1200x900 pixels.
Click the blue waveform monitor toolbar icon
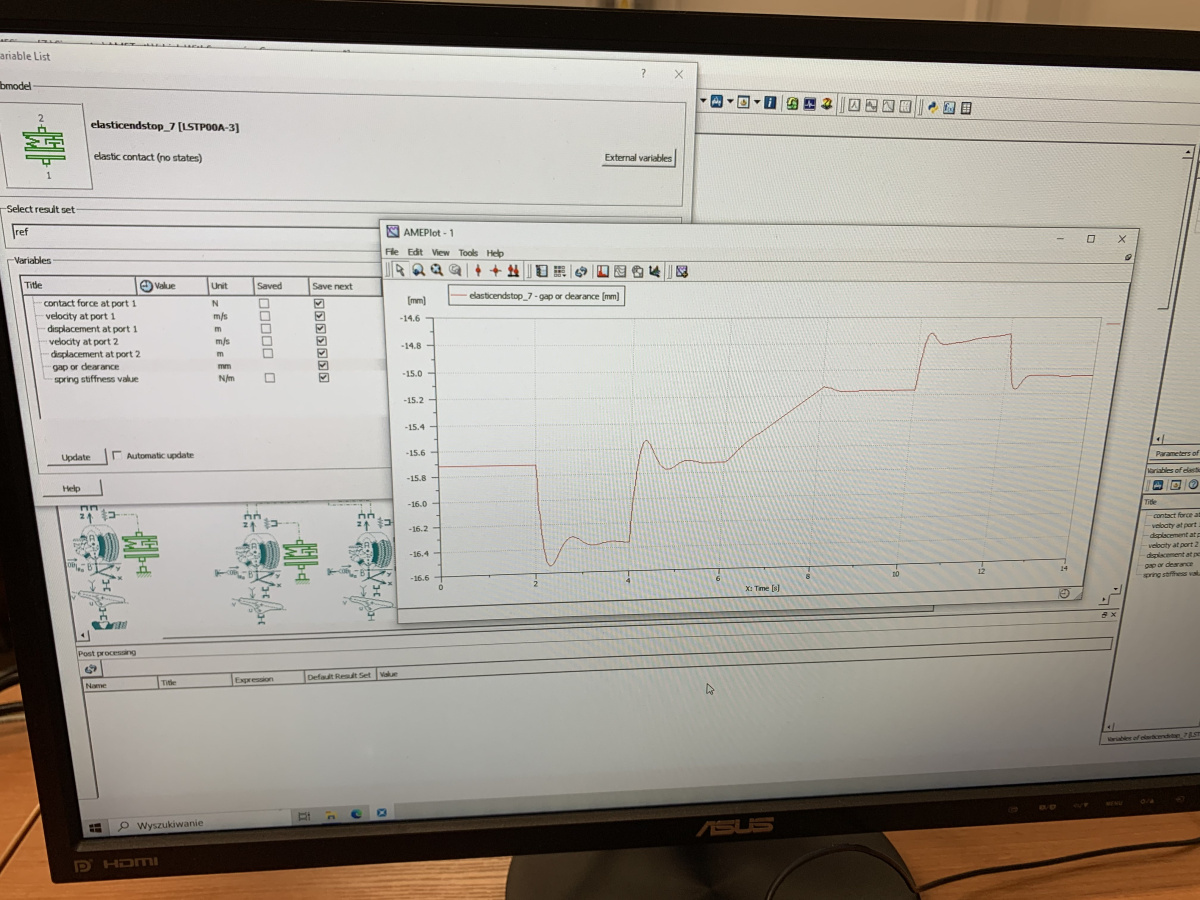click(x=810, y=104)
